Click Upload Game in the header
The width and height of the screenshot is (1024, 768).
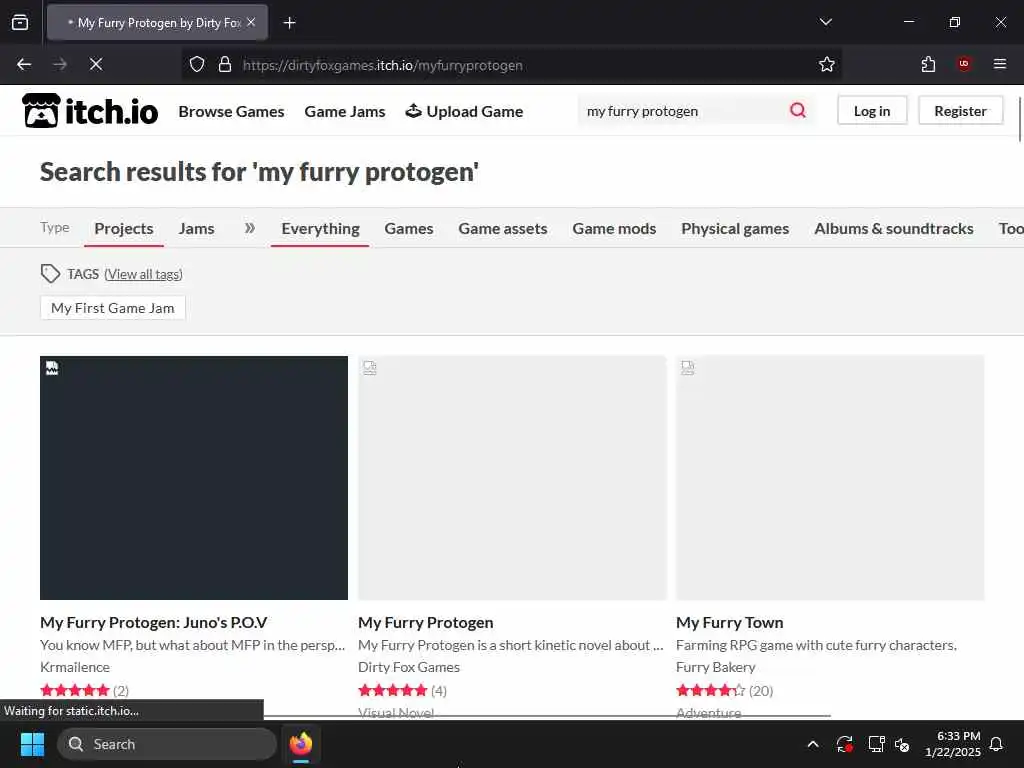(464, 112)
